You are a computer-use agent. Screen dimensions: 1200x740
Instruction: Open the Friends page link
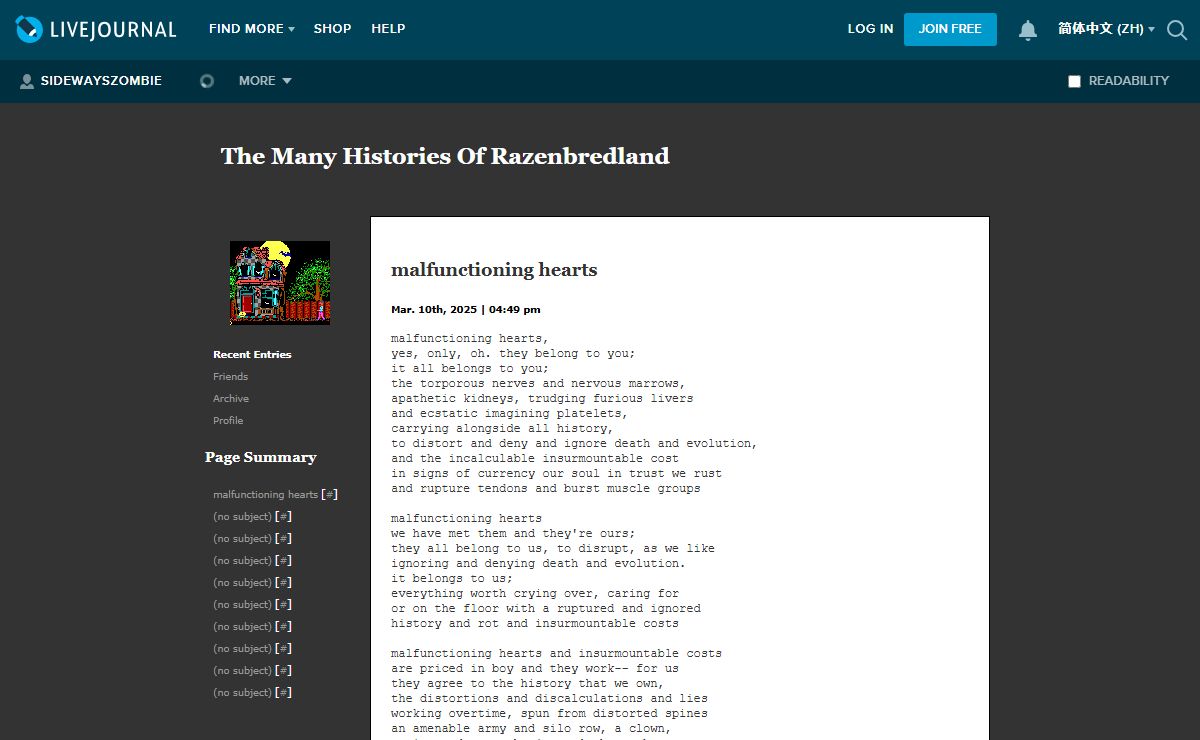(x=230, y=377)
